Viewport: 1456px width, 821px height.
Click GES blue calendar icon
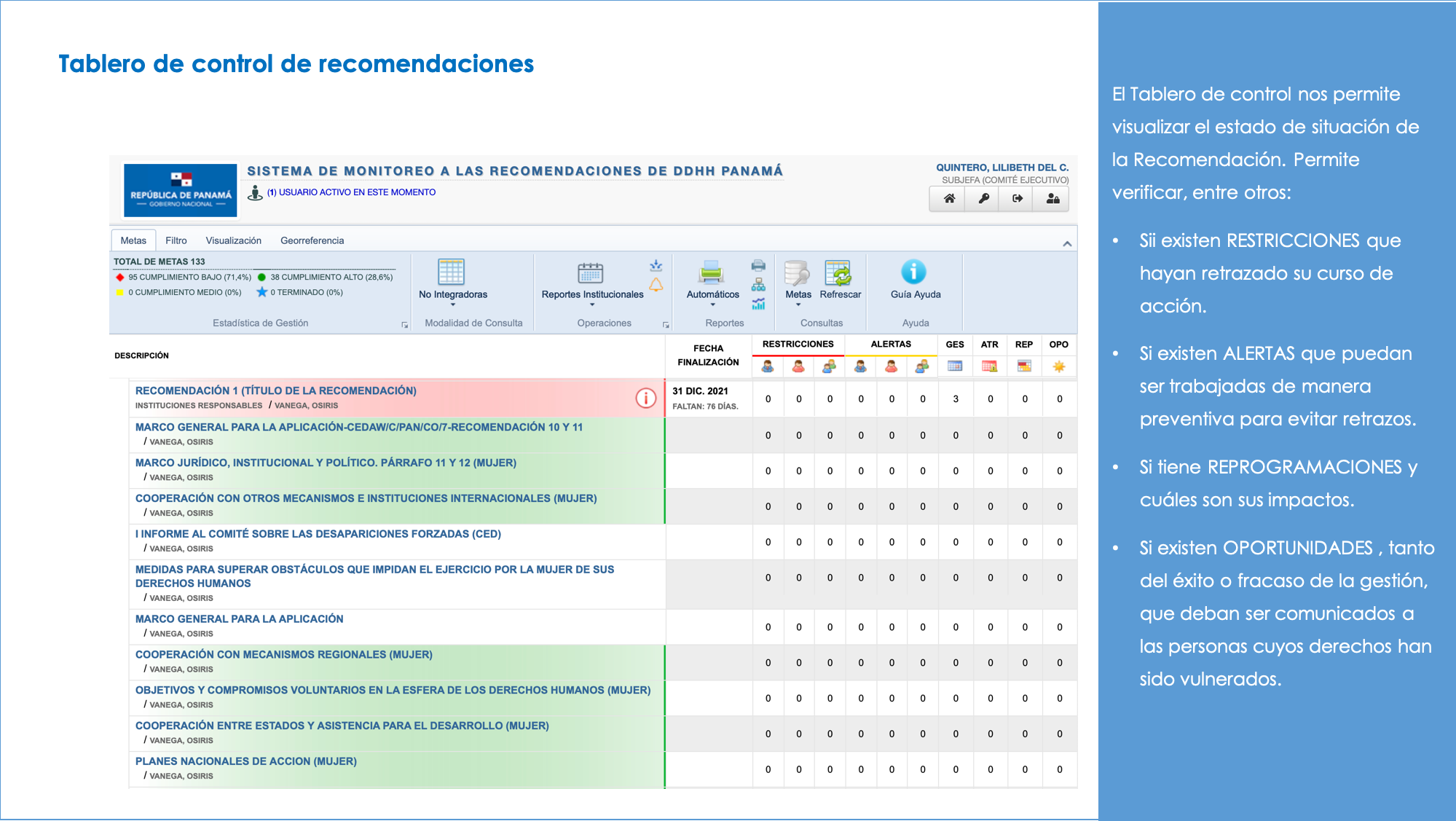point(955,366)
